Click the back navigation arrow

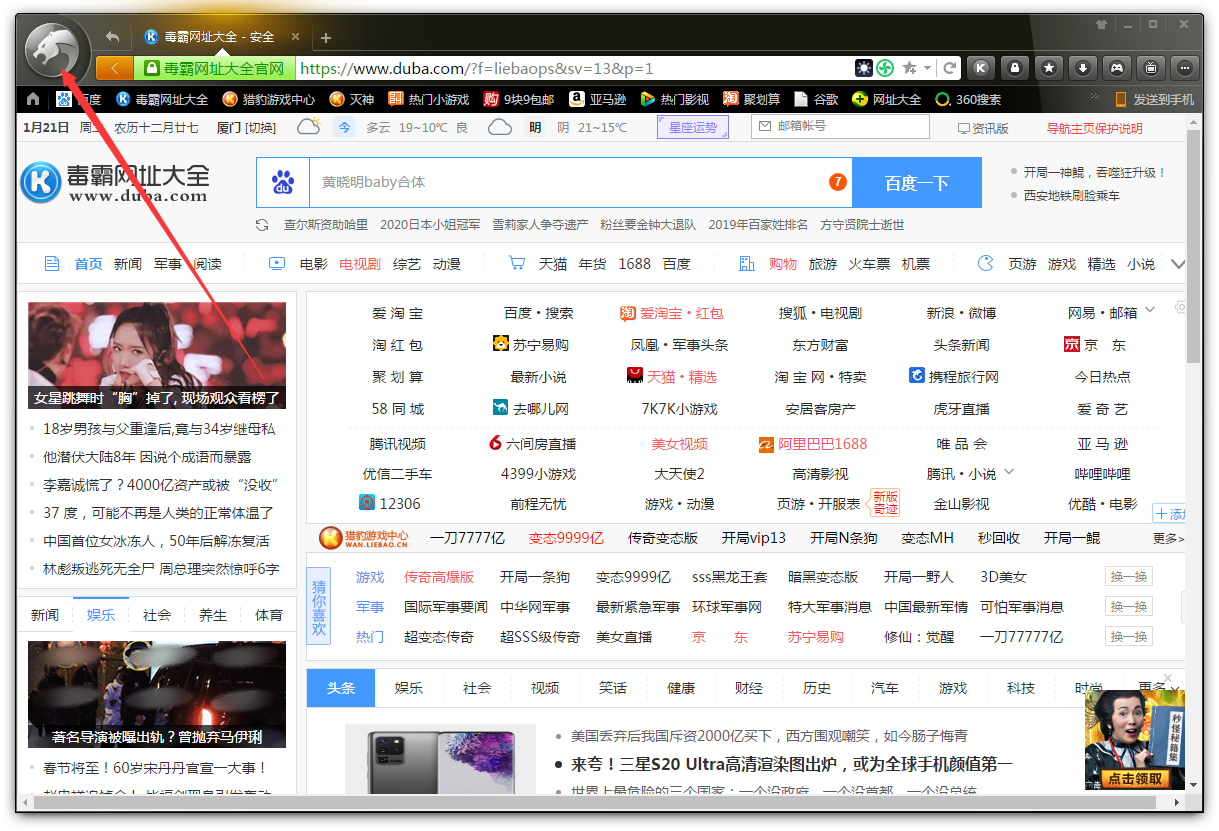(x=112, y=36)
